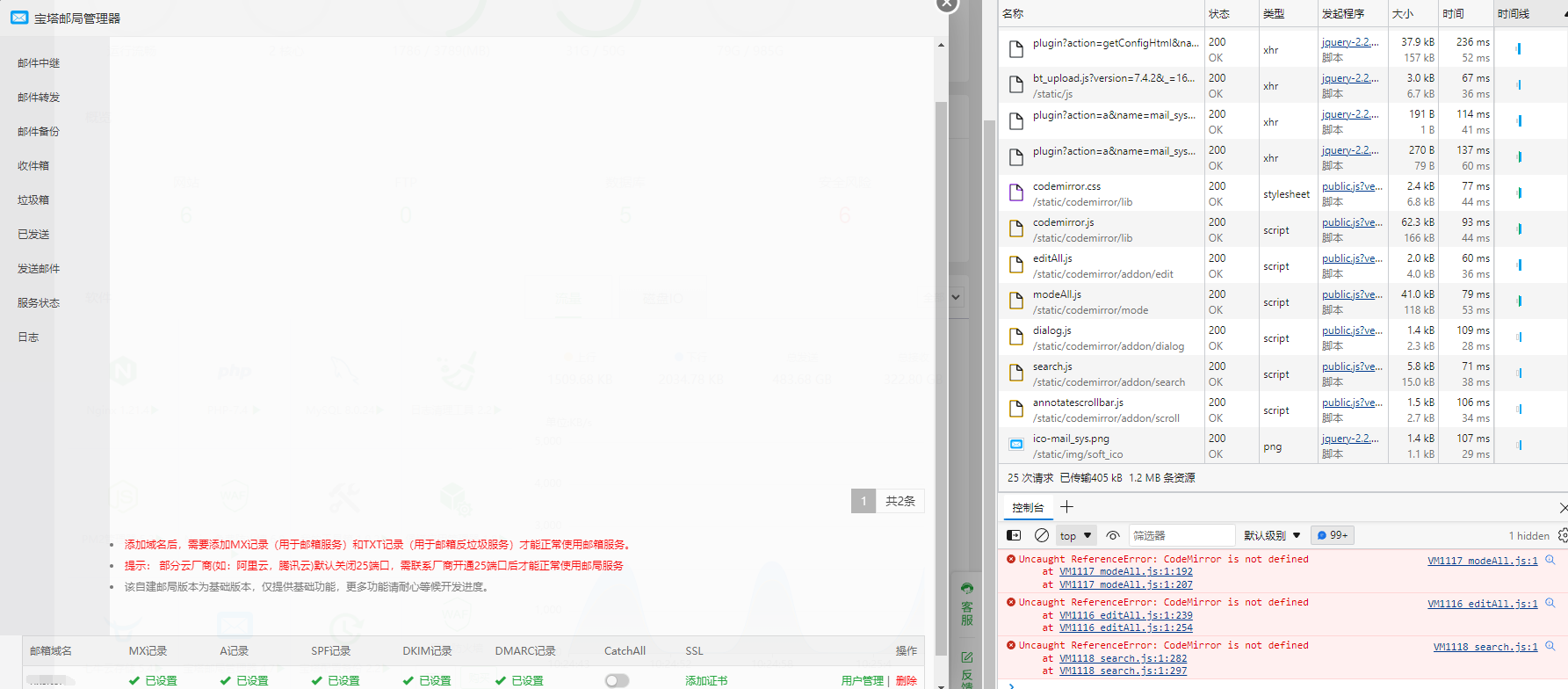The image size is (1568, 689).
Task: Add a new drawer tab with plus
Action: tap(1066, 507)
